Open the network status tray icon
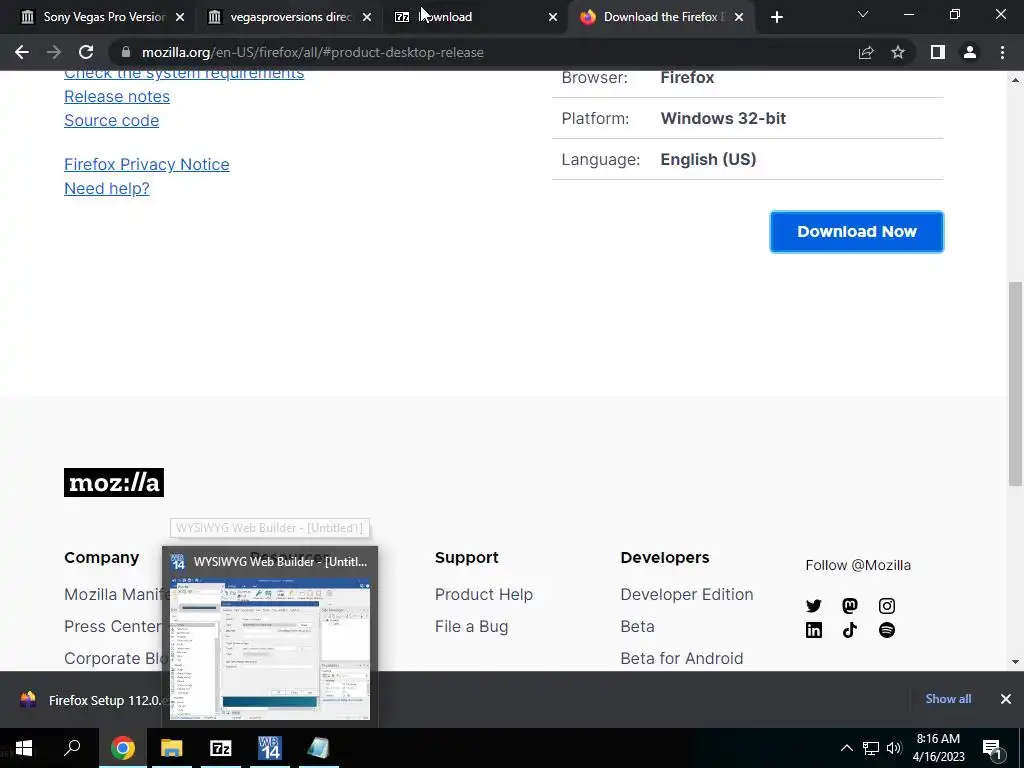Image resolution: width=1024 pixels, height=768 pixels. click(x=871, y=748)
